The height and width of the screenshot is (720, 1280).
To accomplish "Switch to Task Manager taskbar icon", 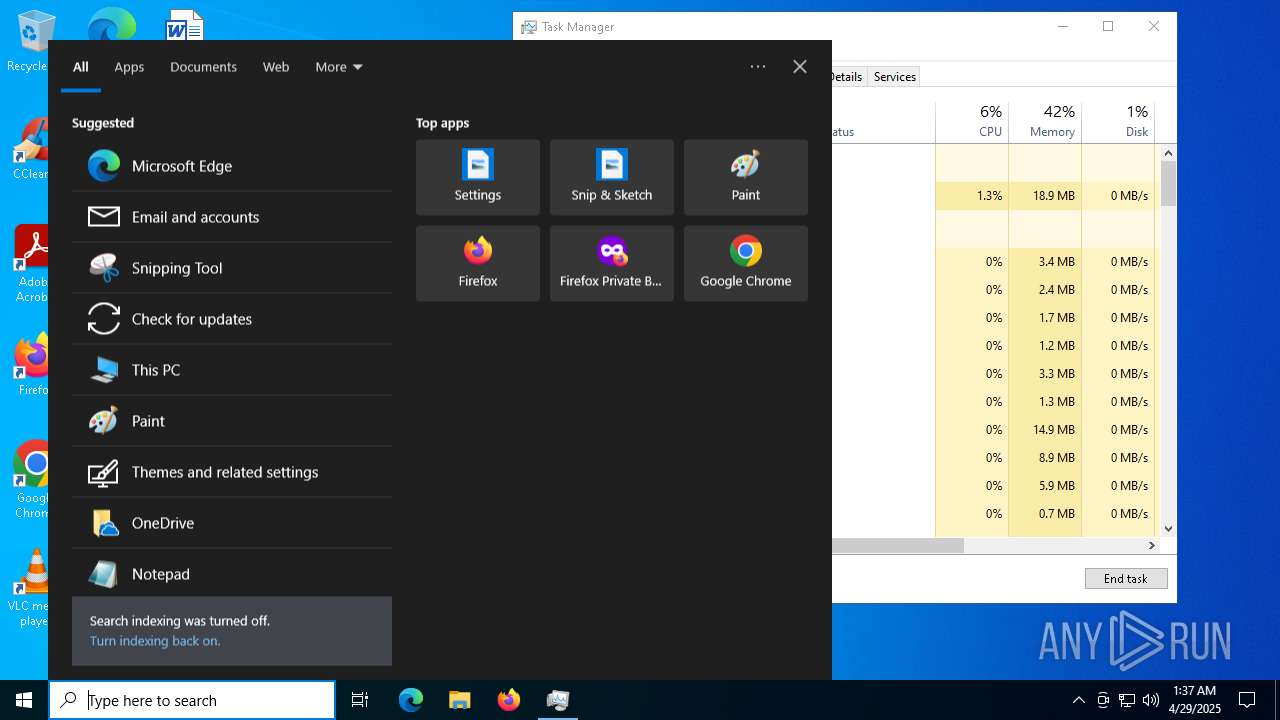I will tap(557, 700).
